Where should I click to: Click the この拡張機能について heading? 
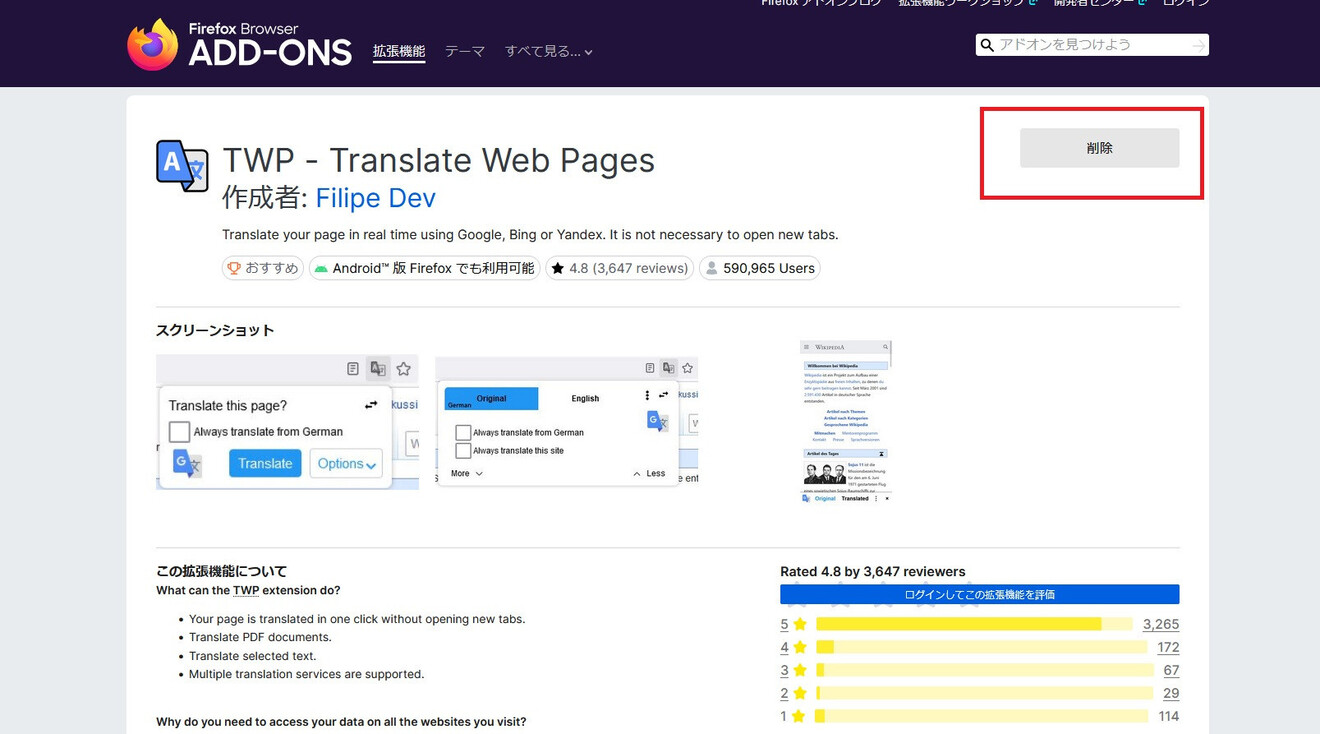[221, 572]
